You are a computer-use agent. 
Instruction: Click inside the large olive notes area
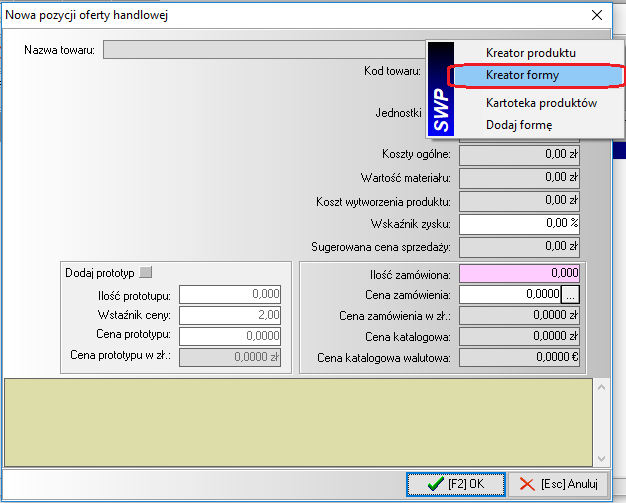(298, 421)
